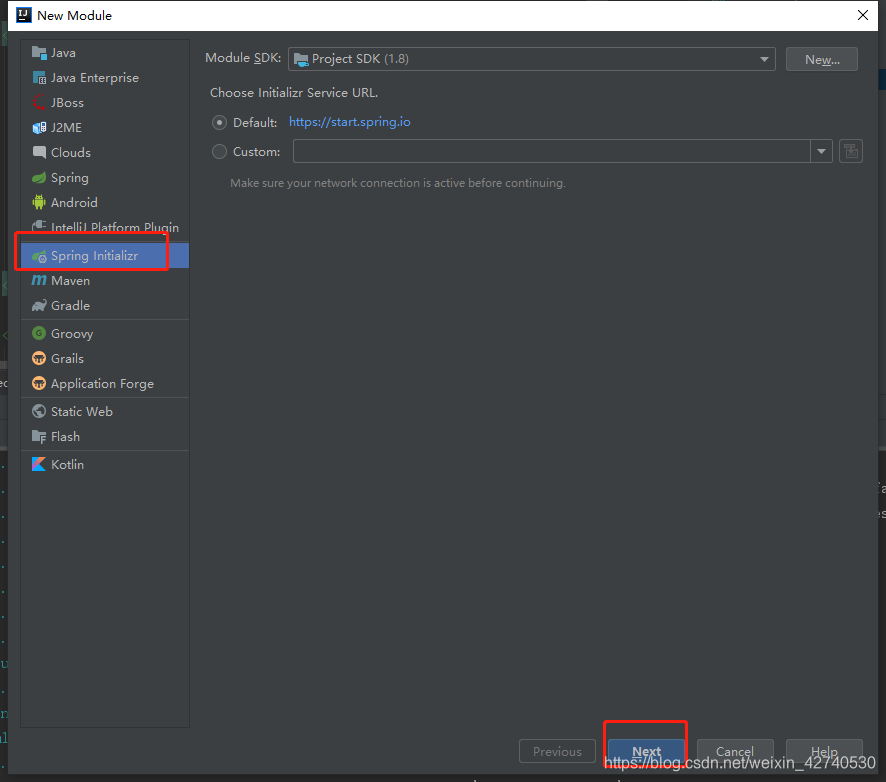The width and height of the screenshot is (886, 782).
Task: Open the Module SDK dropdown
Action: (x=532, y=59)
